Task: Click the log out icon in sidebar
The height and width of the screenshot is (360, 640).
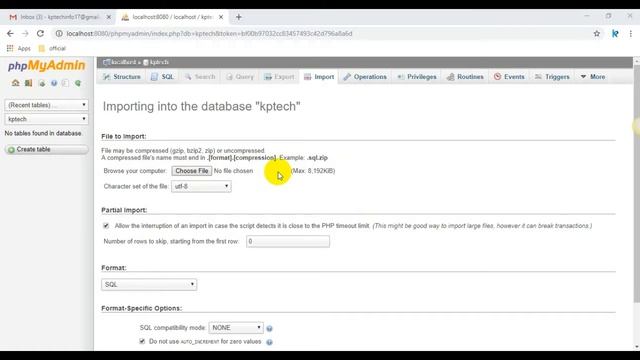Action: pos(28,83)
